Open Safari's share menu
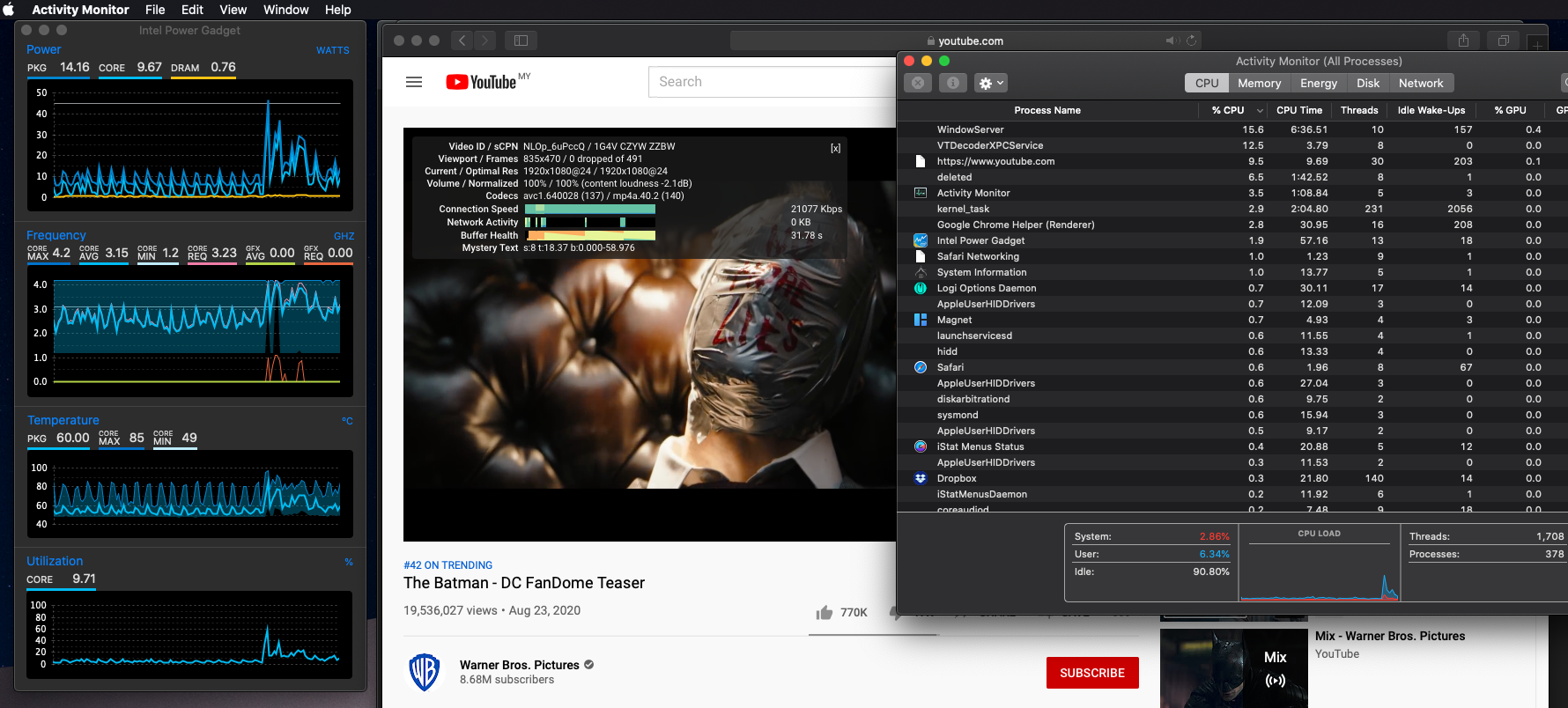 click(1463, 41)
